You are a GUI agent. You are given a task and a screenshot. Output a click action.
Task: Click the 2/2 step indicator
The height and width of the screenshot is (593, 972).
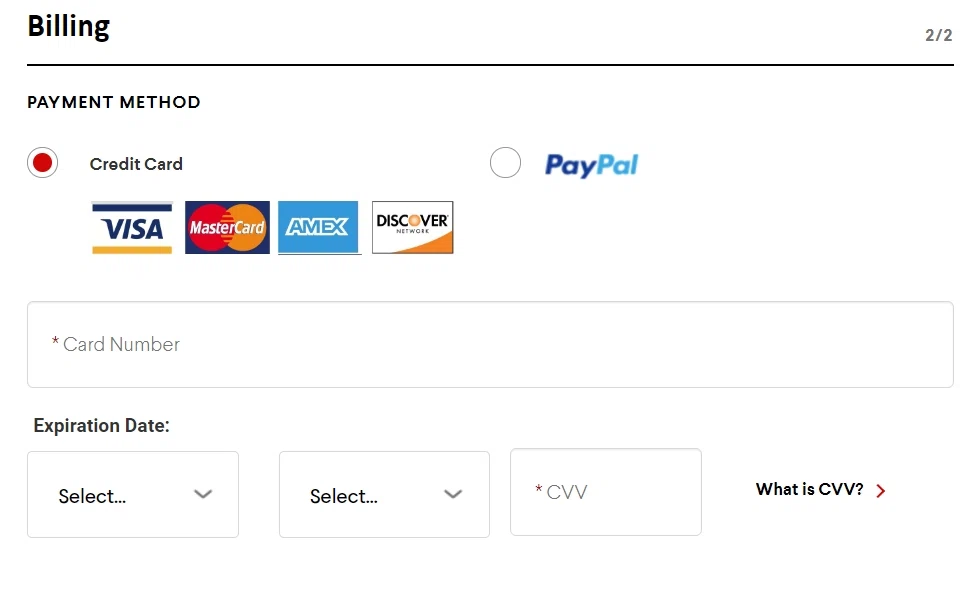(938, 36)
